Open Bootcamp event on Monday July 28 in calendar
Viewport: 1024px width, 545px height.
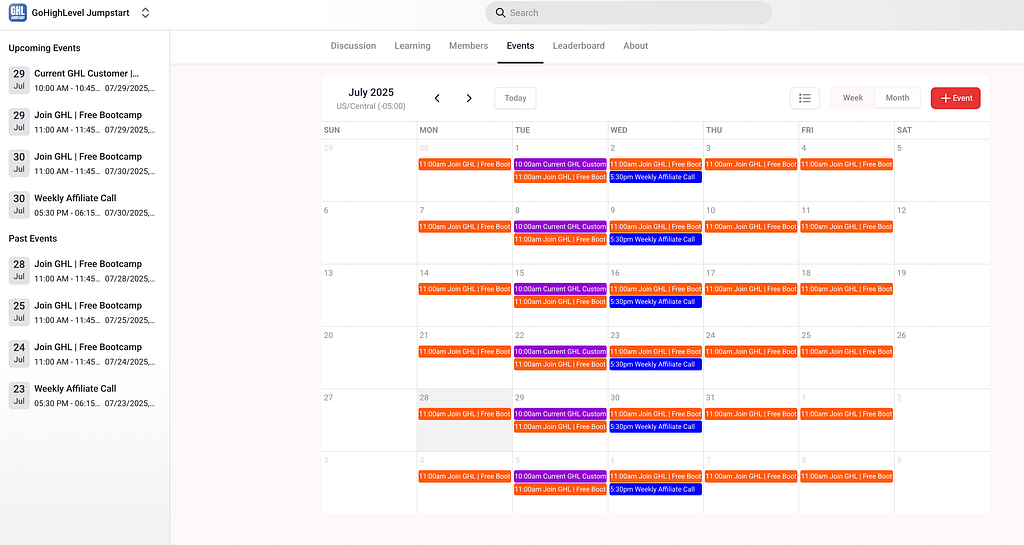click(464, 414)
